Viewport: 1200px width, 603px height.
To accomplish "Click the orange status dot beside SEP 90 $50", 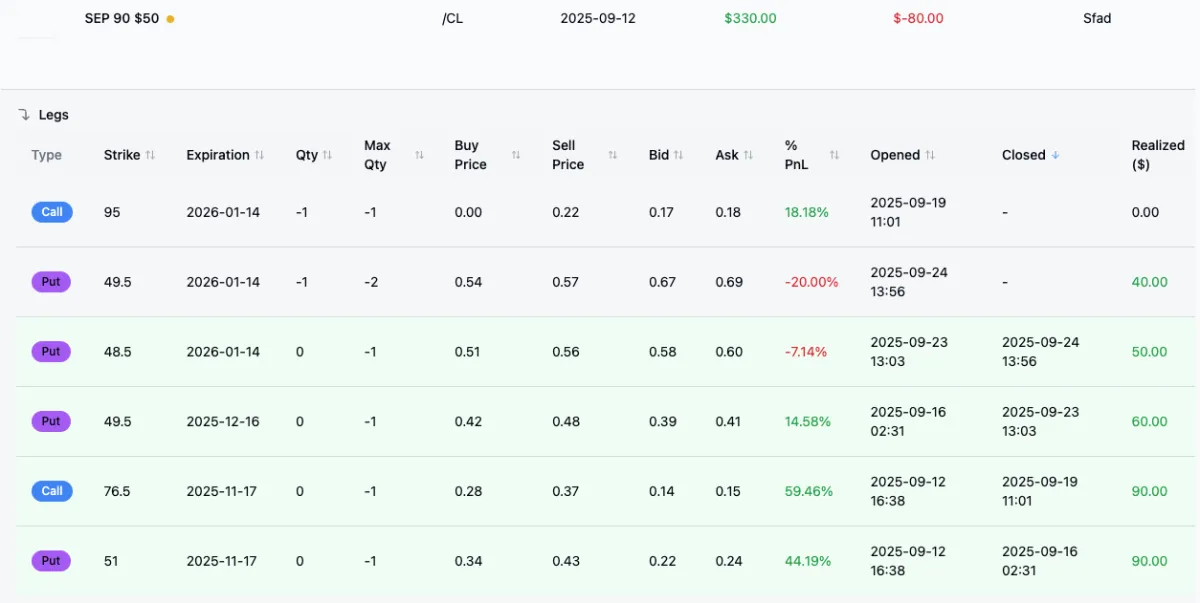I will (170, 19).
